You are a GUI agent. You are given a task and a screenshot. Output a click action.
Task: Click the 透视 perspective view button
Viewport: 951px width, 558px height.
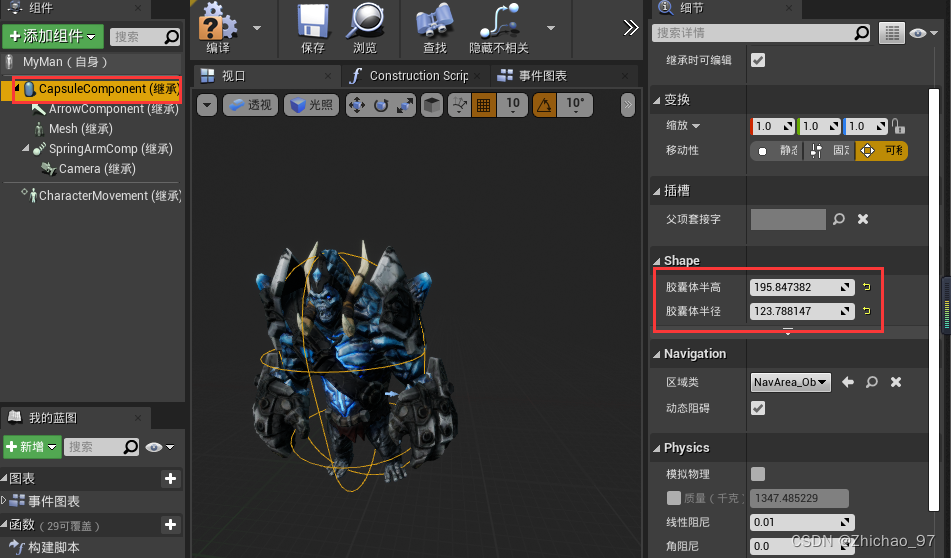250,105
